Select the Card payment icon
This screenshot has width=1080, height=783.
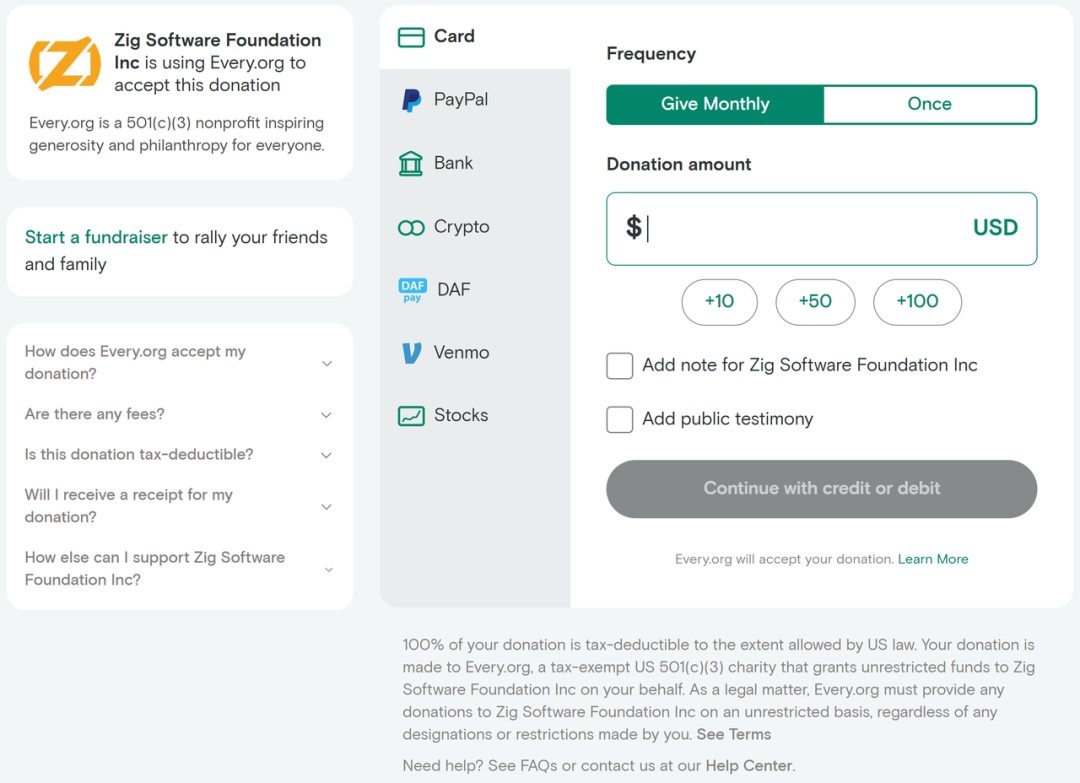[x=411, y=37]
